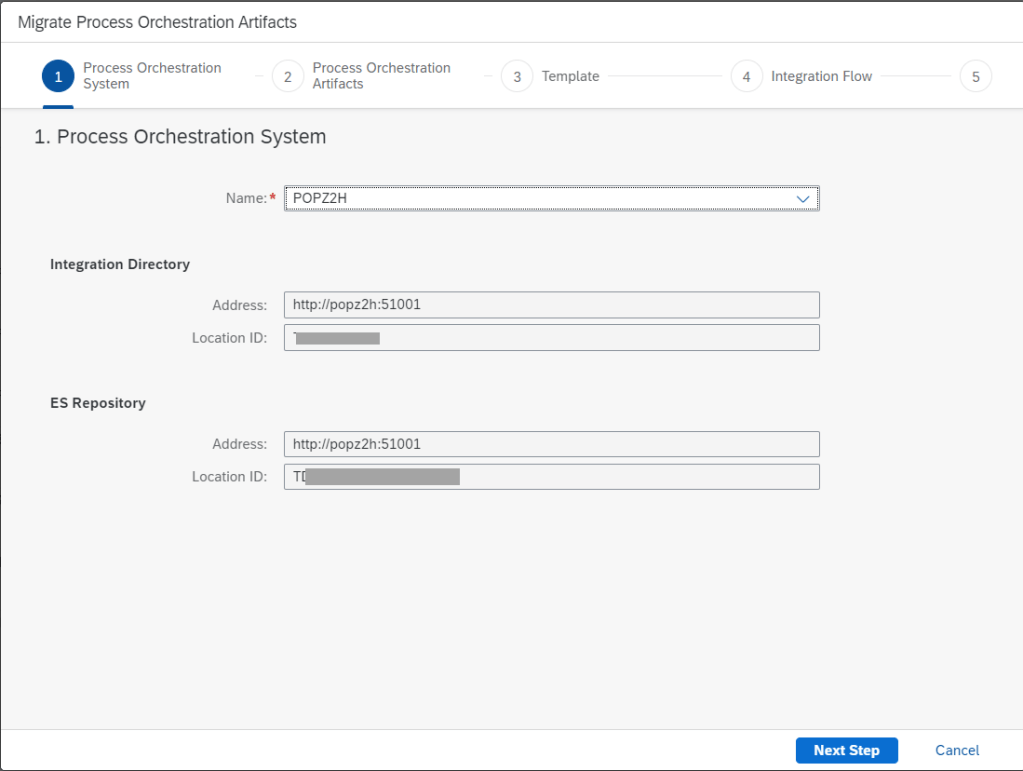This screenshot has width=1023, height=771.
Task: Cancel the migration dialog
Action: (957, 750)
